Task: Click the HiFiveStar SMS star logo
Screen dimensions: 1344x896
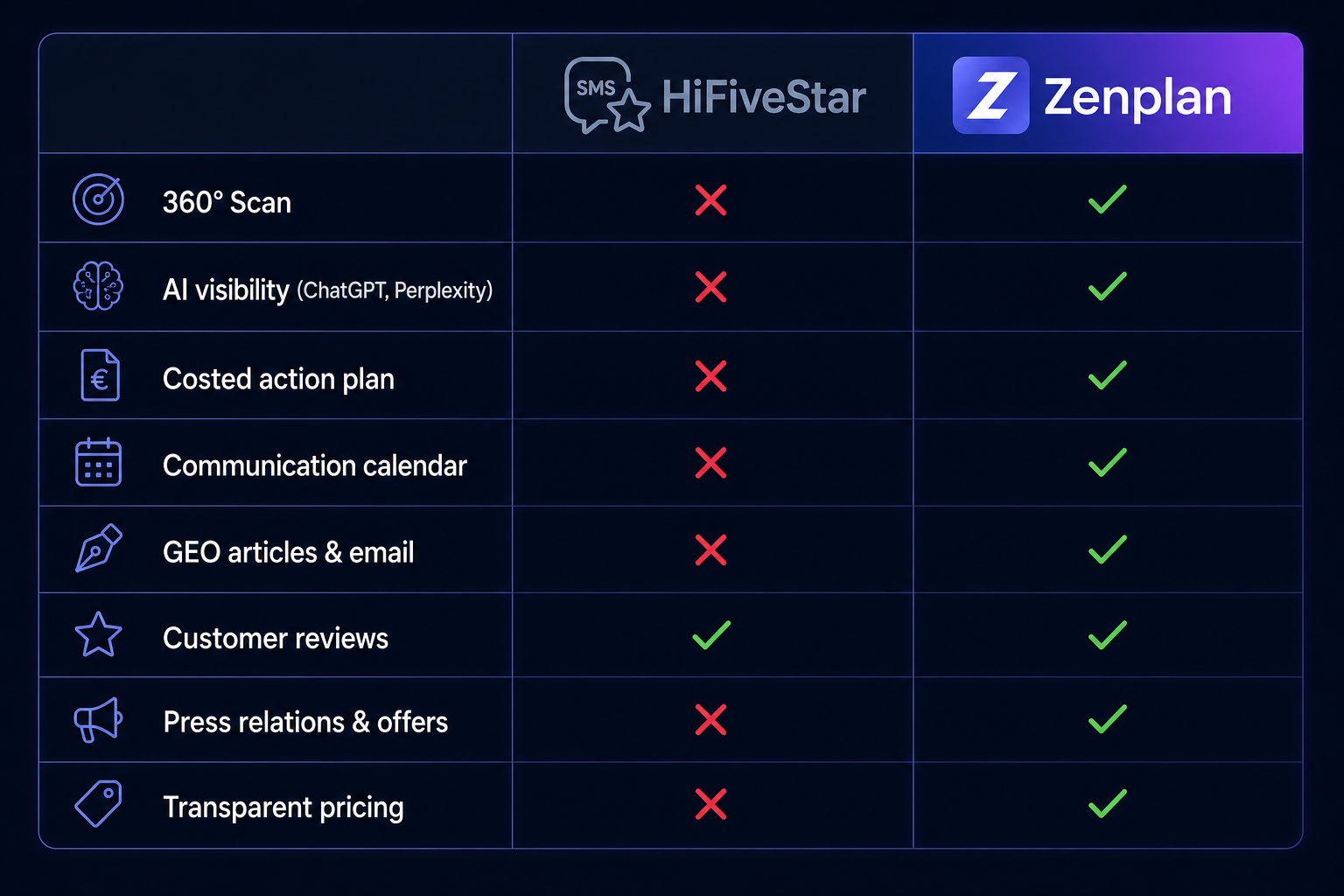Action: (x=607, y=95)
